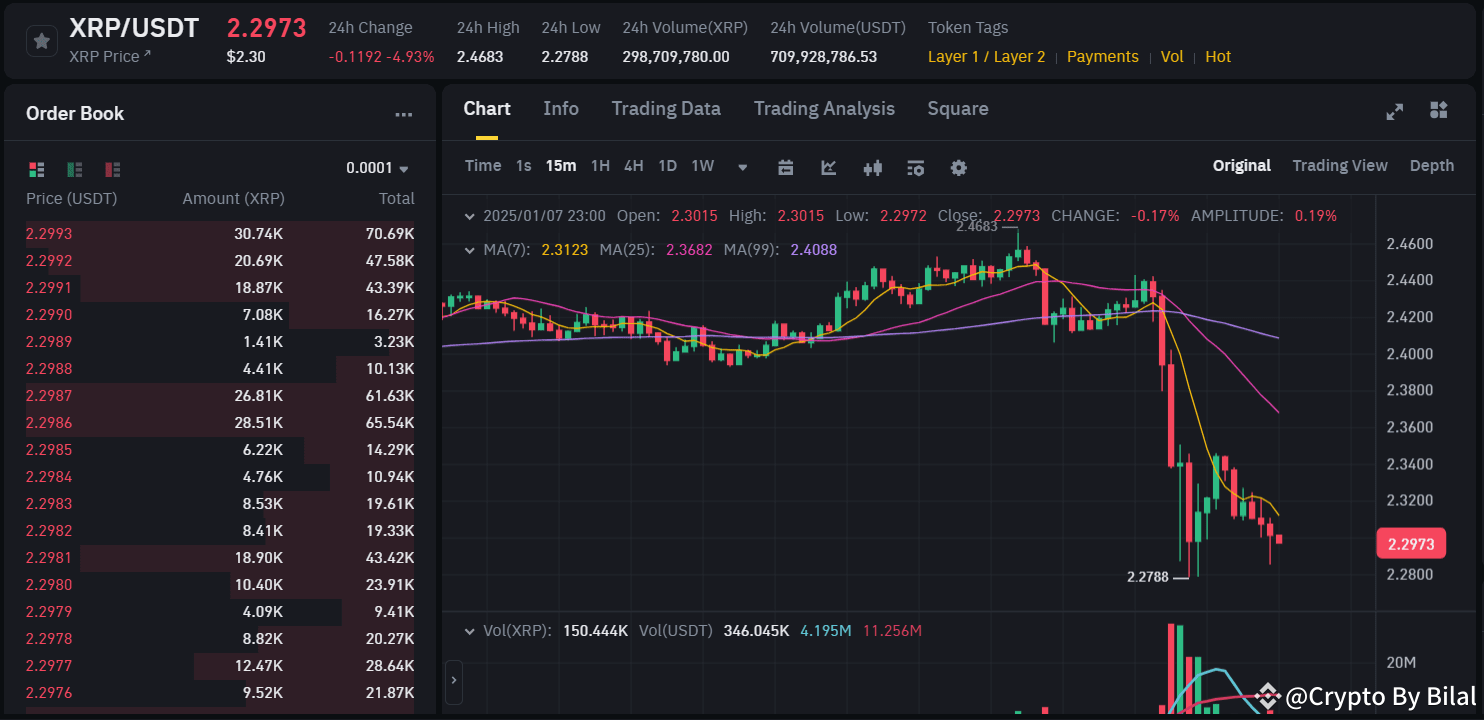Select the 2.2992 ask price row

[220, 261]
